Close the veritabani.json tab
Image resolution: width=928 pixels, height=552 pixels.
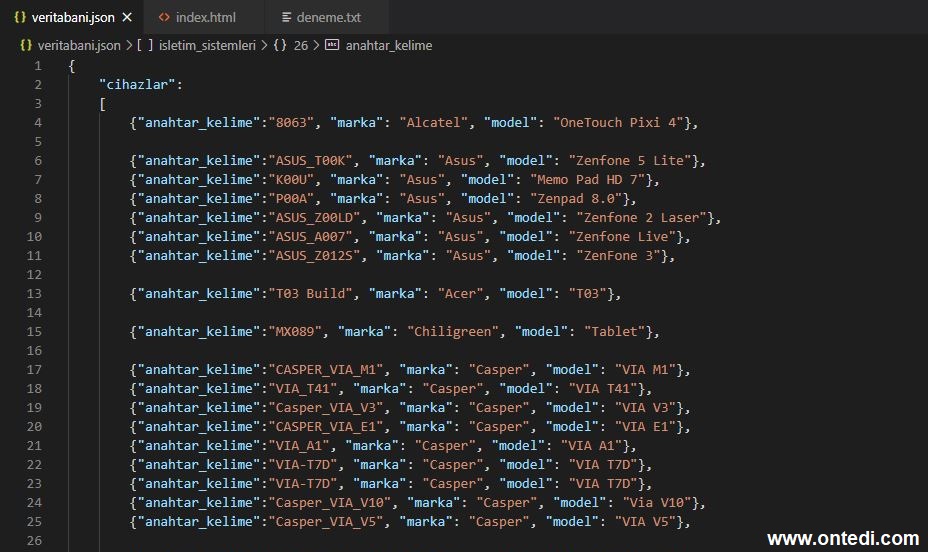tap(127, 17)
